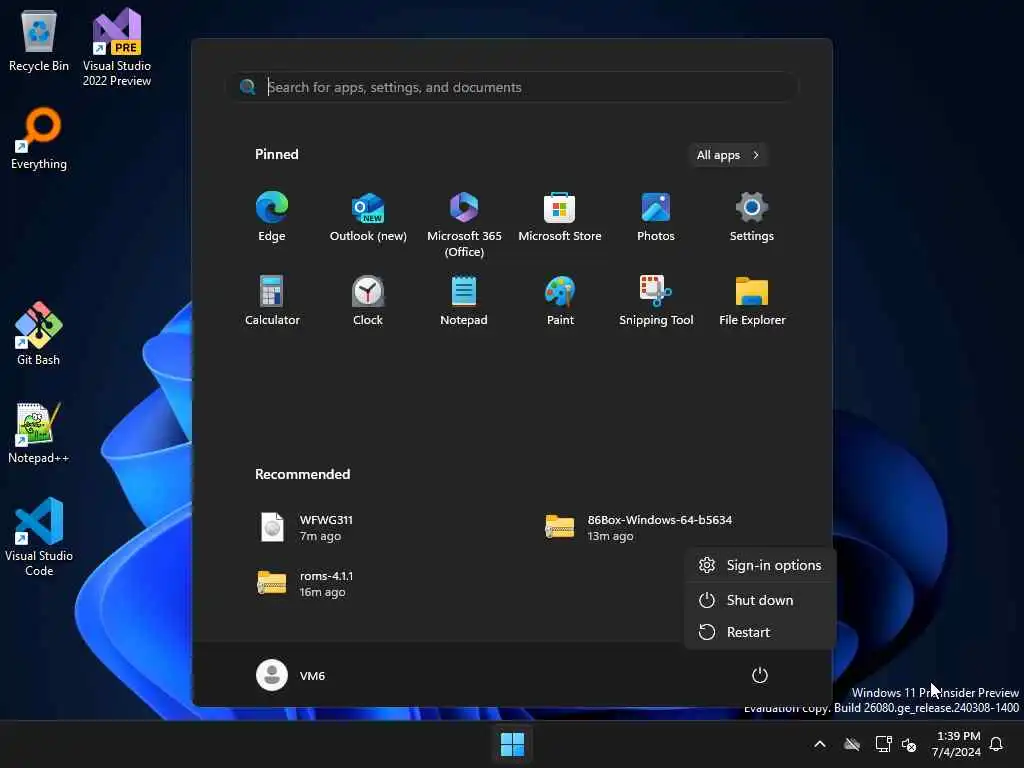Open the taskbar clock showing 1:39 PM
Screen dimensions: 1024x768
(956, 744)
